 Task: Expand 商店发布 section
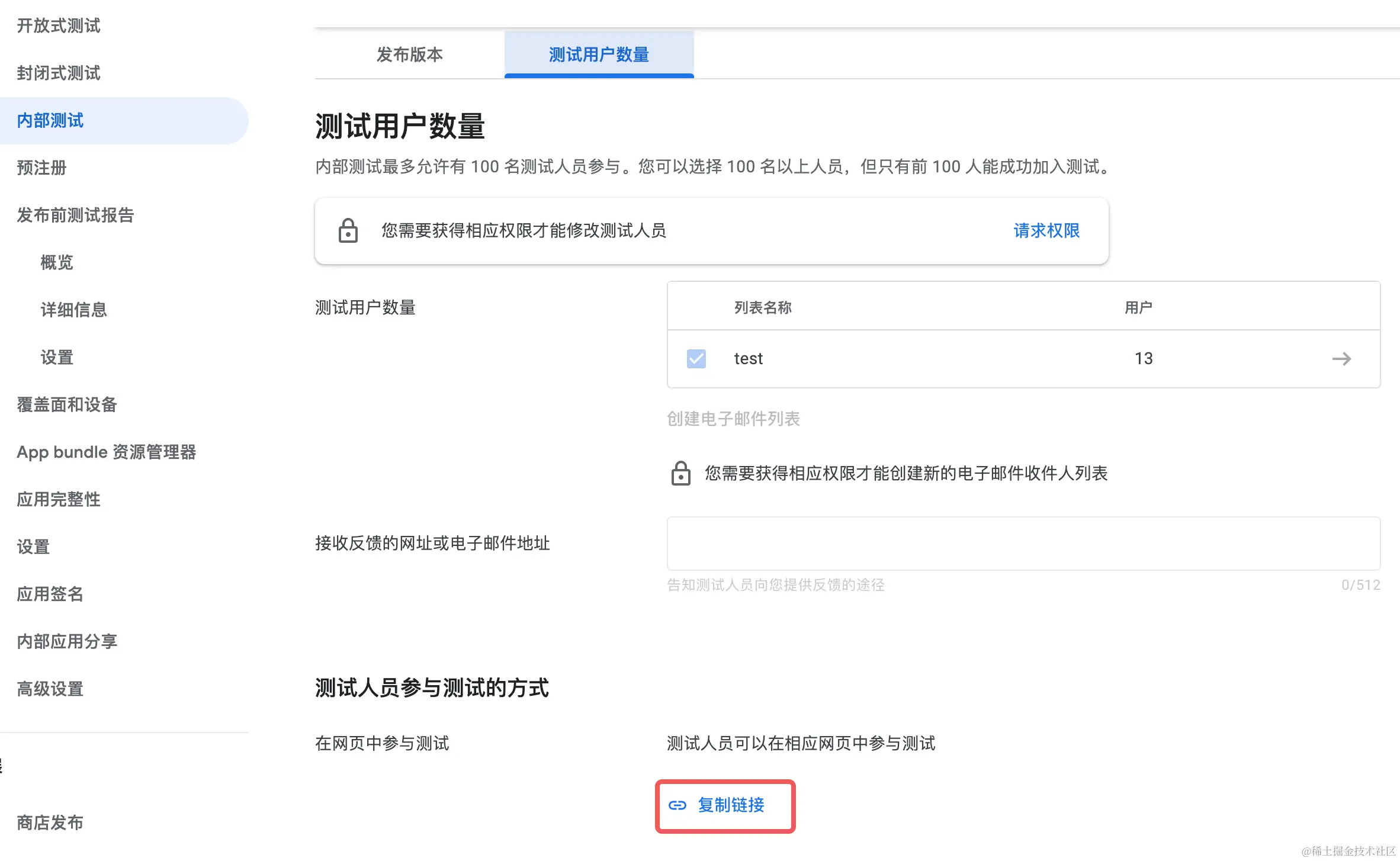click(50, 823)
